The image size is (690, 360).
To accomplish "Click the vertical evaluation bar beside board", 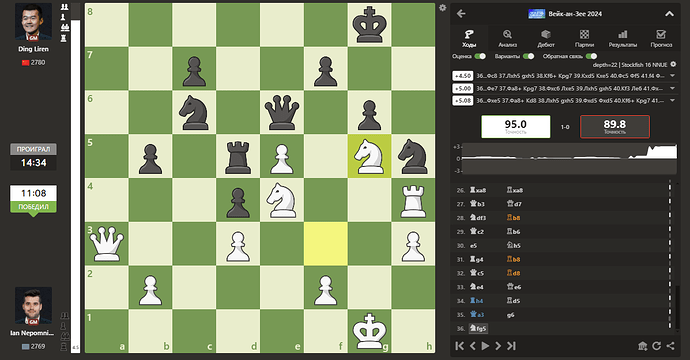I will coord(75,178).
